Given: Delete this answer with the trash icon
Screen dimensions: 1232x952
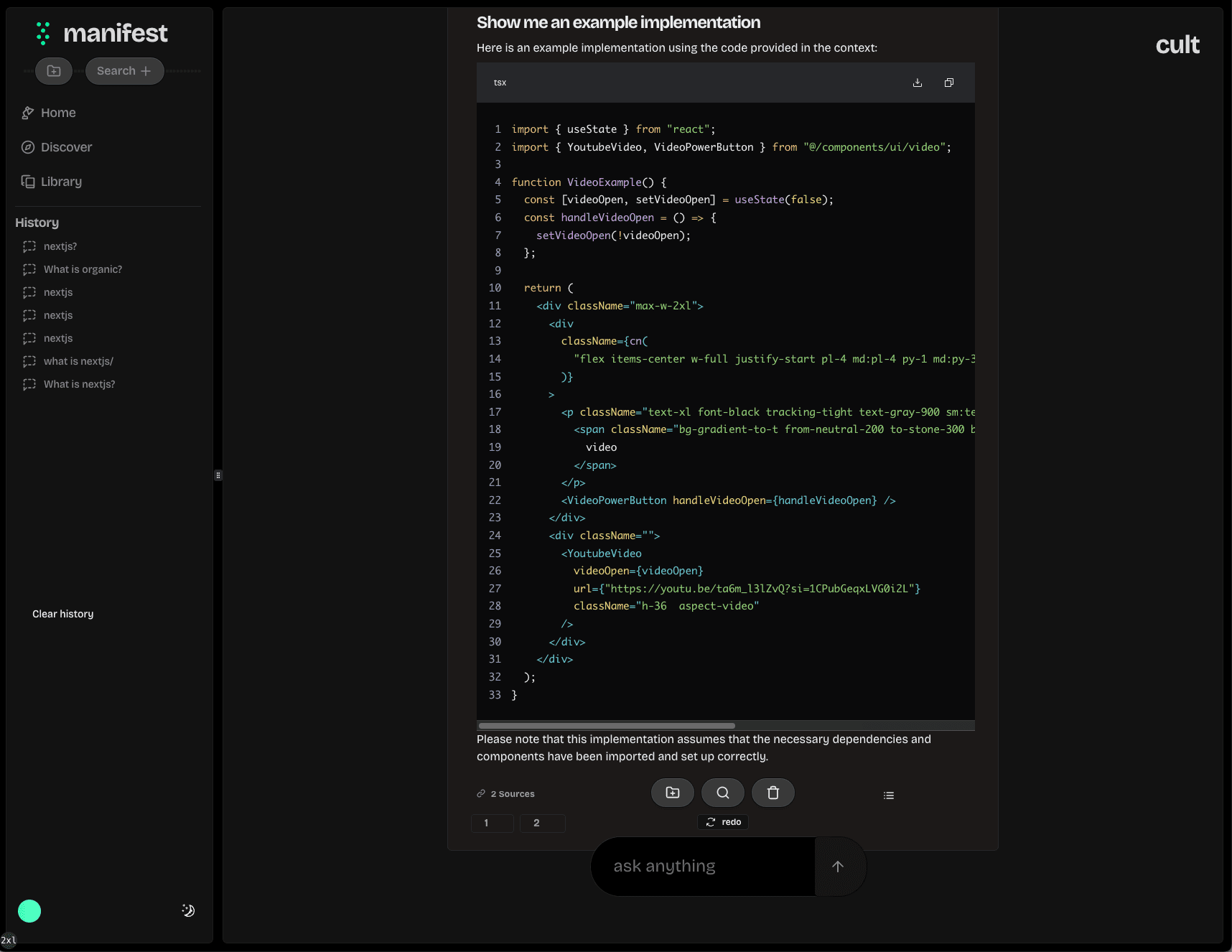Looking at the screenshot, I should click(773, 793).
